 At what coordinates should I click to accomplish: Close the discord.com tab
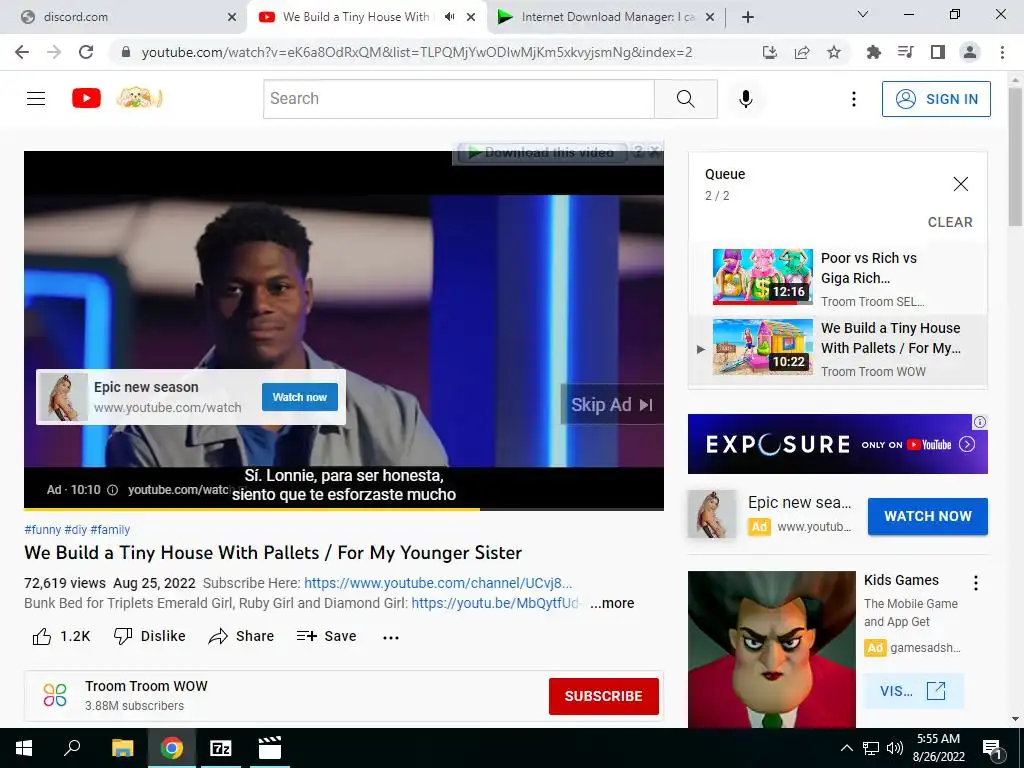[x=232, y=18]
